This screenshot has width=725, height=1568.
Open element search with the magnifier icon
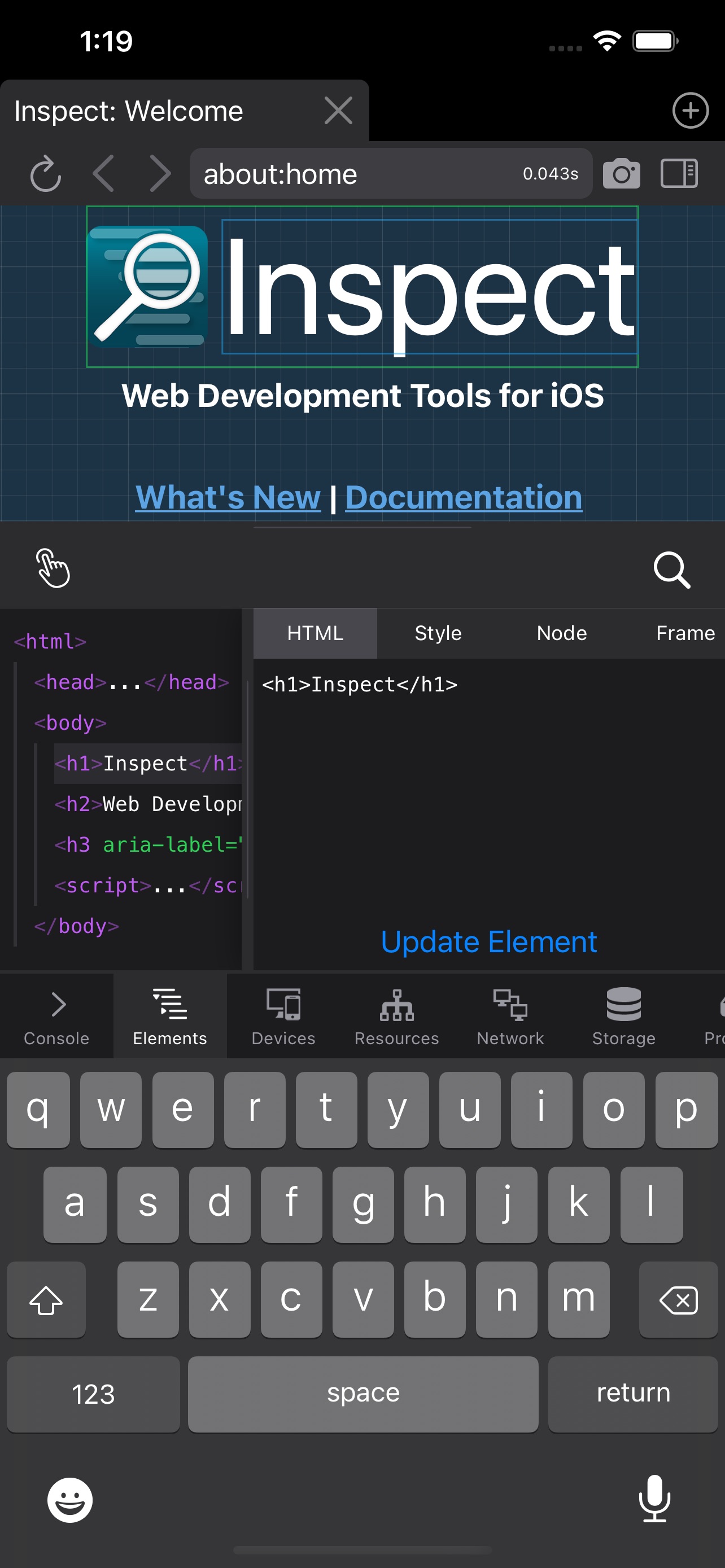click(x=672, y=570)
